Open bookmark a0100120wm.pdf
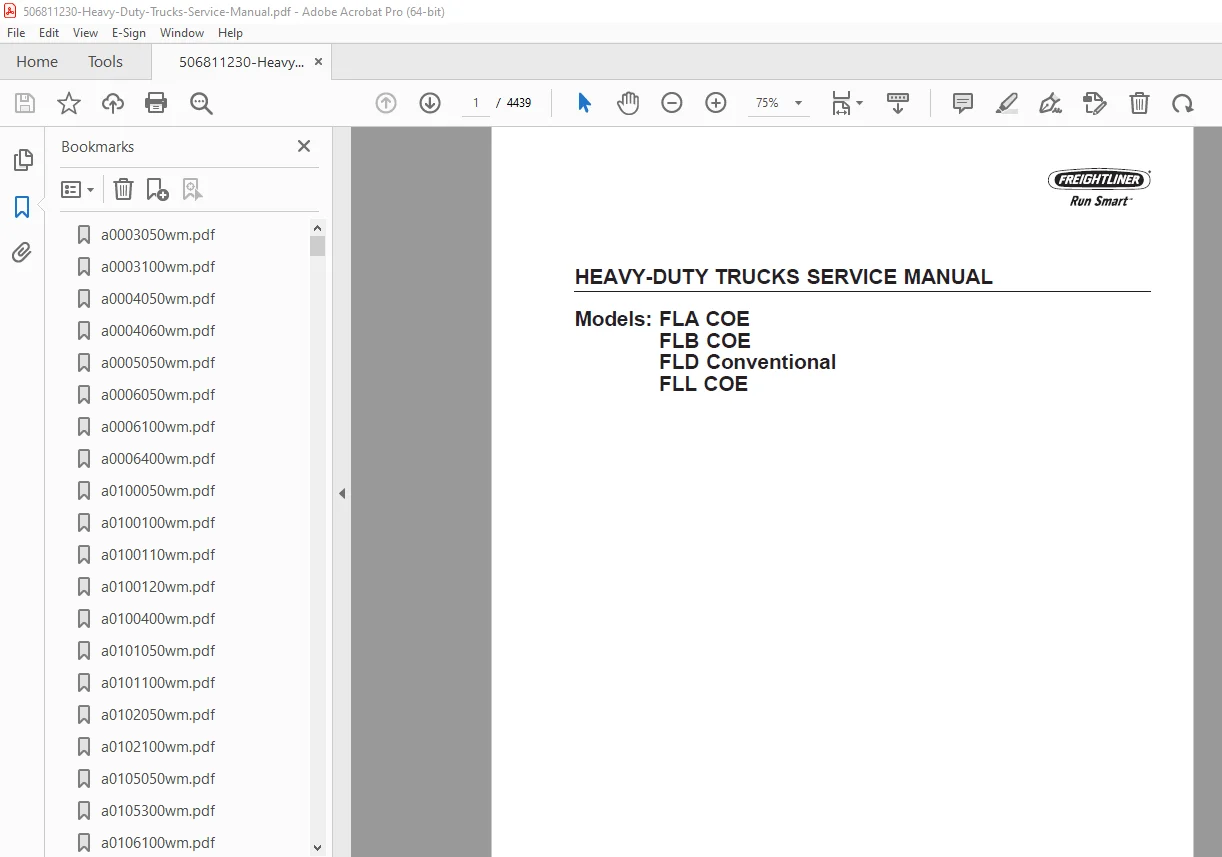The height and width of the screenshot is (857, 1222). (158, 587)
